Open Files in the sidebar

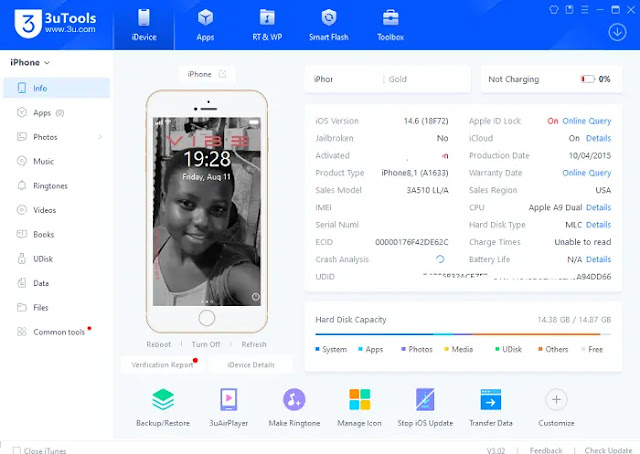point(56,308)
